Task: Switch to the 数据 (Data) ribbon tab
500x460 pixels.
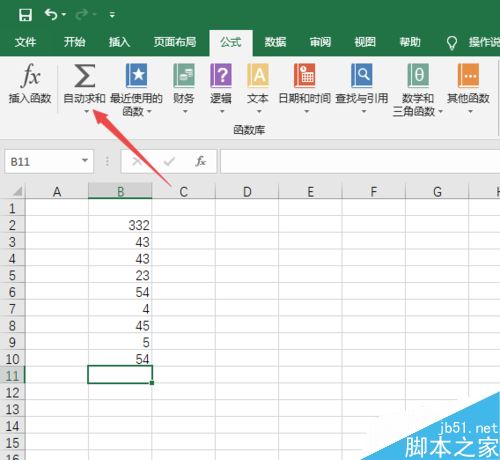Action: click(x=275, y=42)
